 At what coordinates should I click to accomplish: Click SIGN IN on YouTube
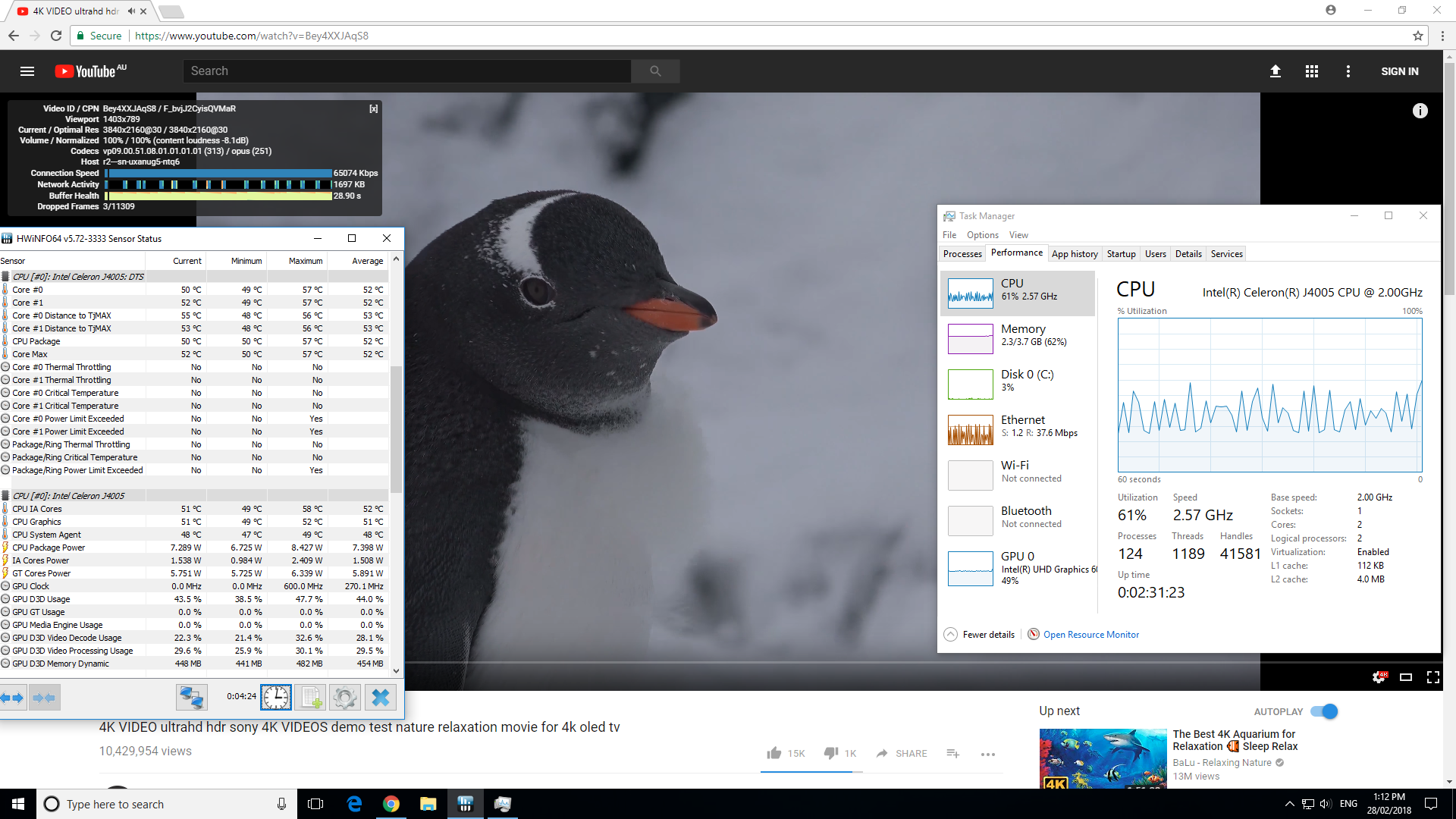click(1400, 71)
